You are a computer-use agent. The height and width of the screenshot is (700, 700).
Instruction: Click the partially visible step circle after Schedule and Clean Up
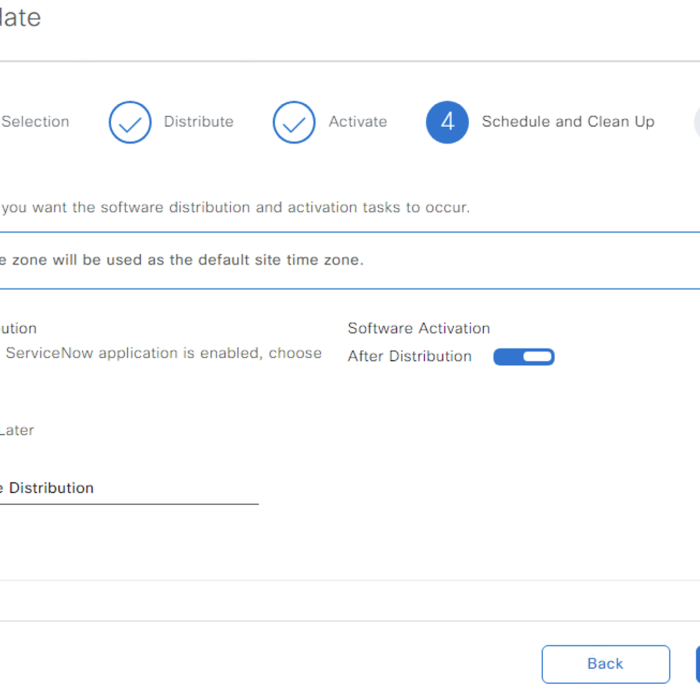pos(697,122)
